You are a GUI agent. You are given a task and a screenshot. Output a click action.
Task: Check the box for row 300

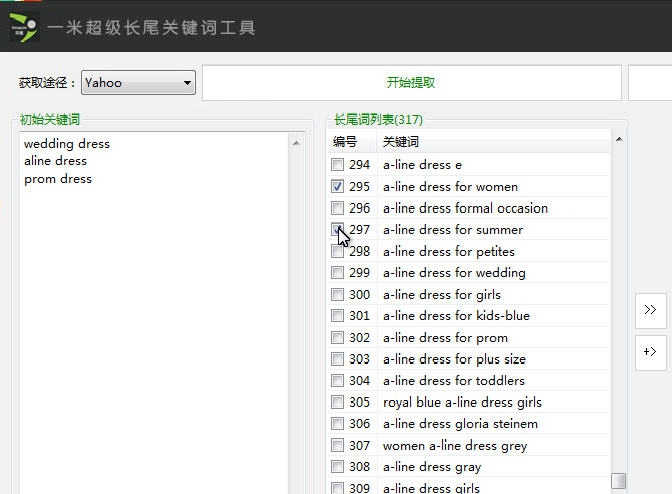[337, 294]
